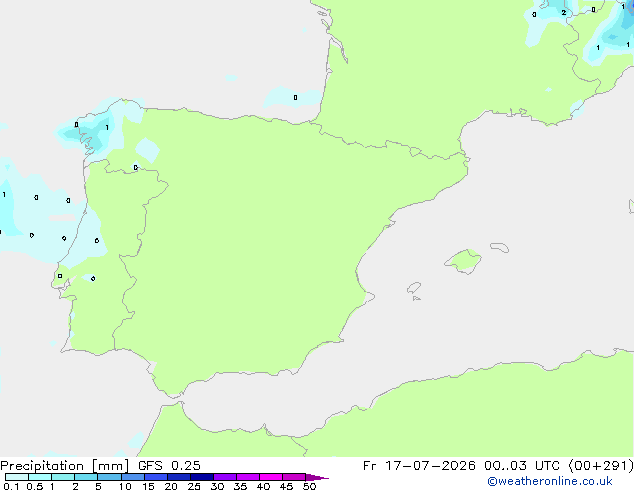Click the 'GFS 0.25' model label

[169, 466]
